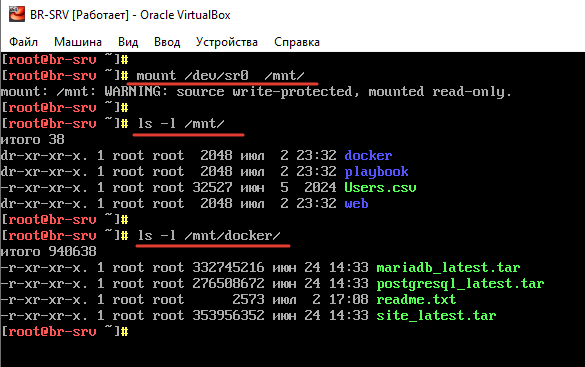
Task: Click the read-only mount warning message
Action: (x=256, y=92)
